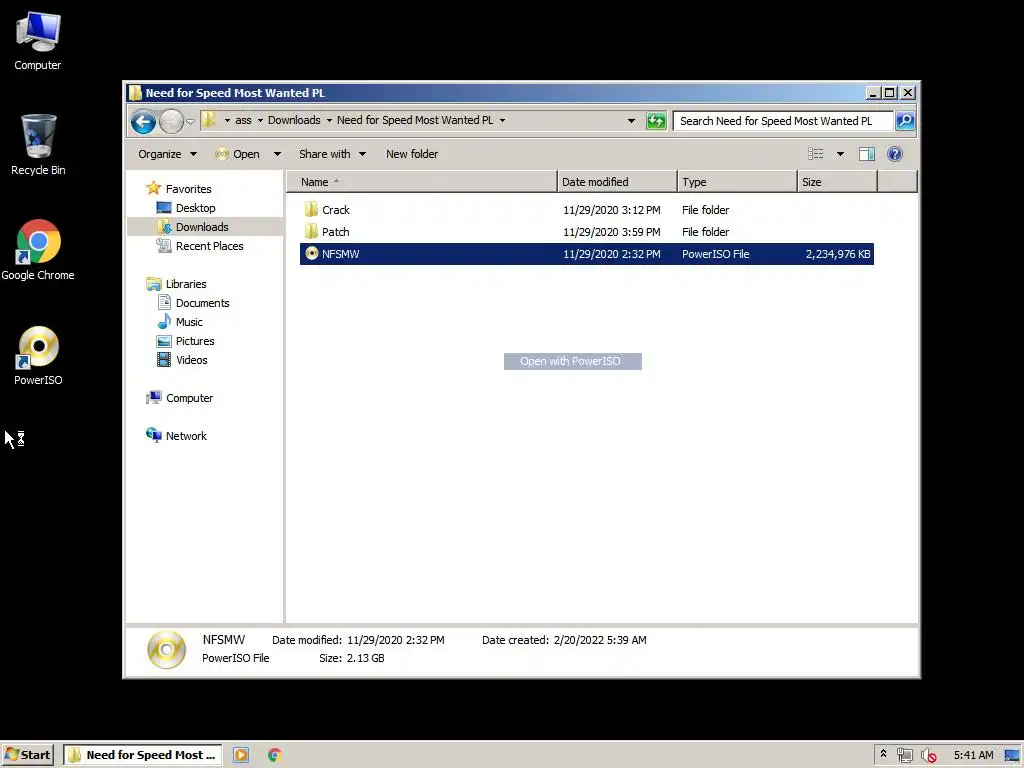Click the Downloads breadcrumb in address bar
The width and height of the screenshot is (1024, 768).
[294, 120]
